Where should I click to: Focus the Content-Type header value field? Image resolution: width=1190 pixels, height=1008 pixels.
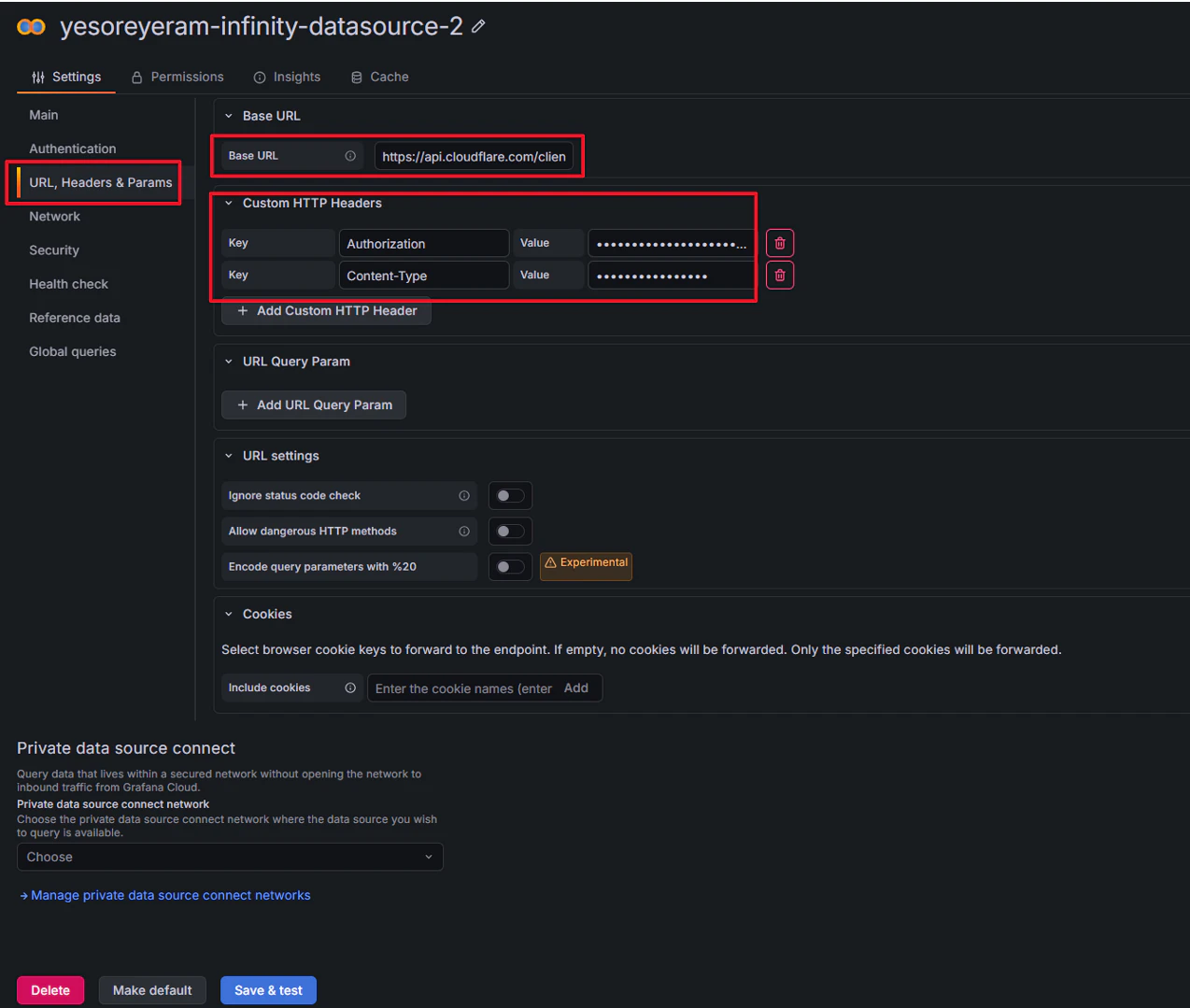672,276
